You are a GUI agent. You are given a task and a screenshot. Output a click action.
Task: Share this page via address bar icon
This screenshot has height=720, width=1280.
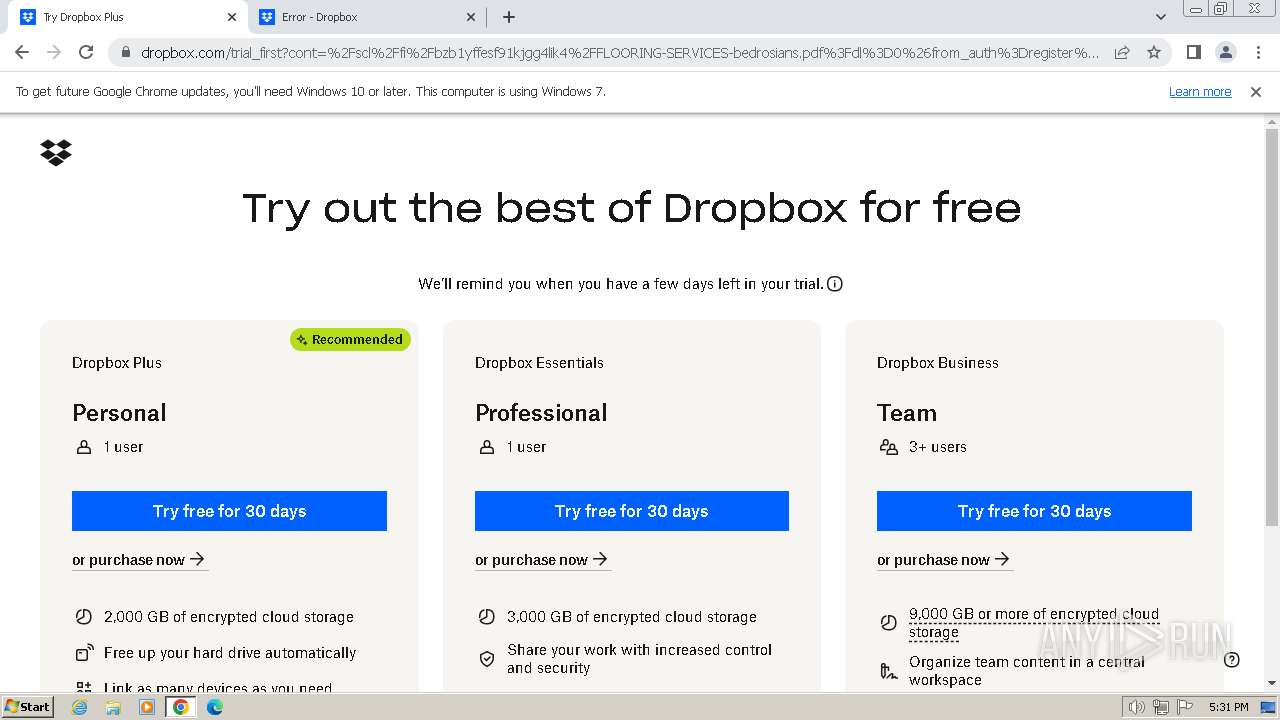coord(1122,52)
